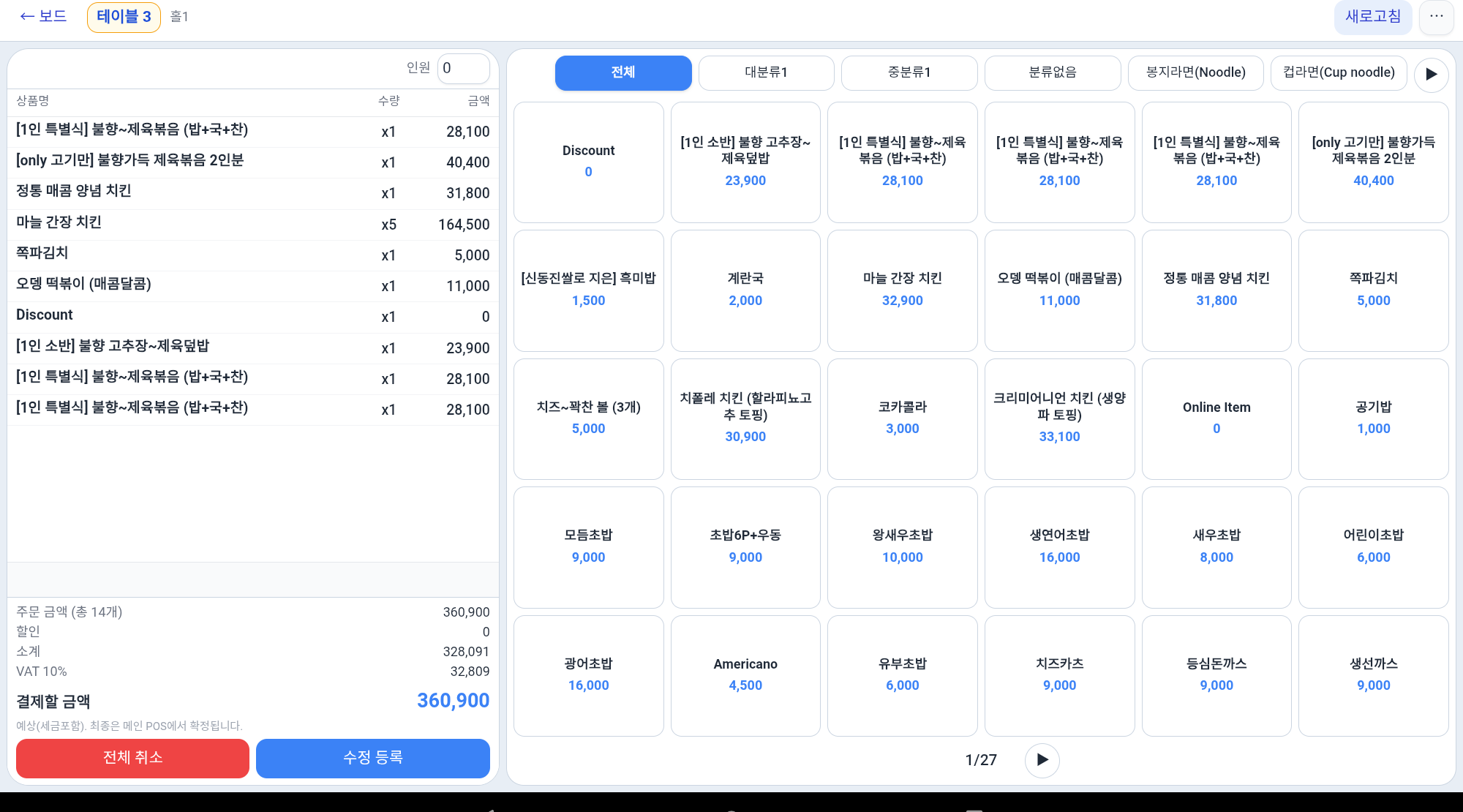
Task: Add [only 고기만] 불향가득 제육볶음 2인분 tile
Action: click(1373, 162)
